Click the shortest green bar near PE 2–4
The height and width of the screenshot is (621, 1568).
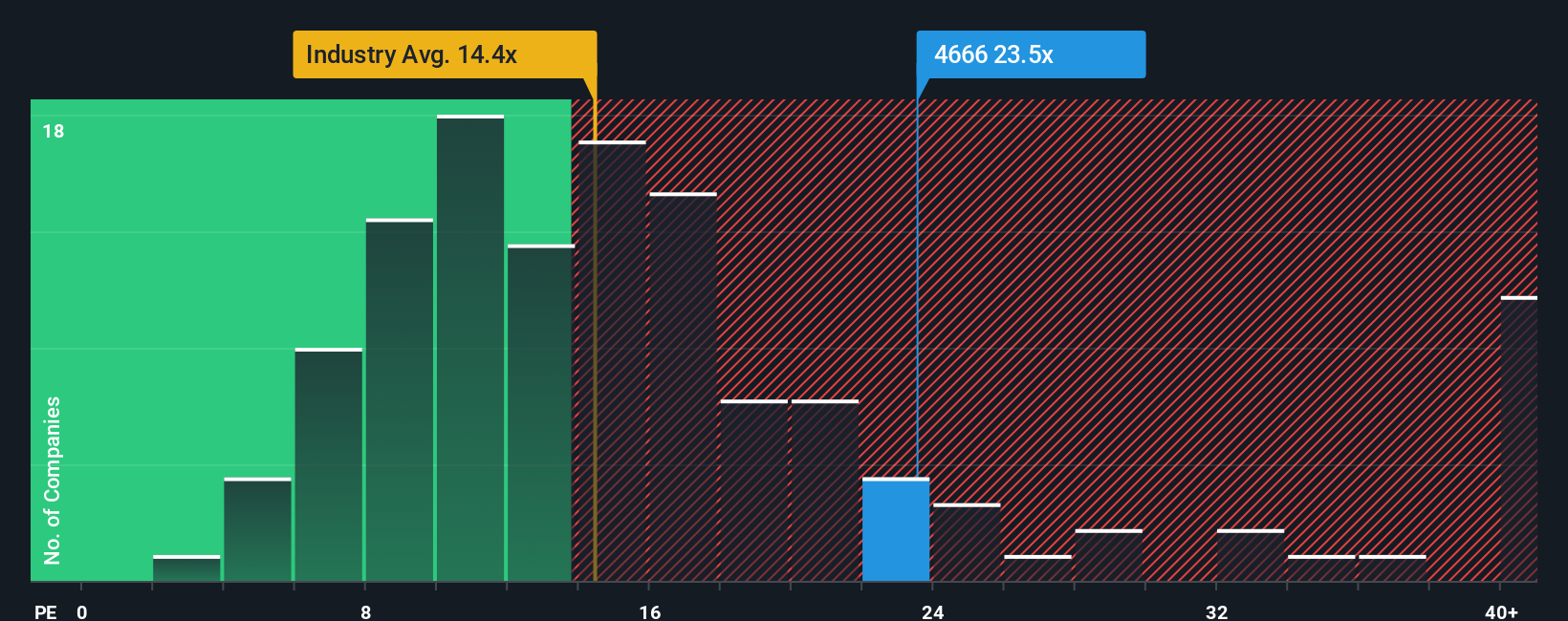pyautogui.click(x=186, y=568)
